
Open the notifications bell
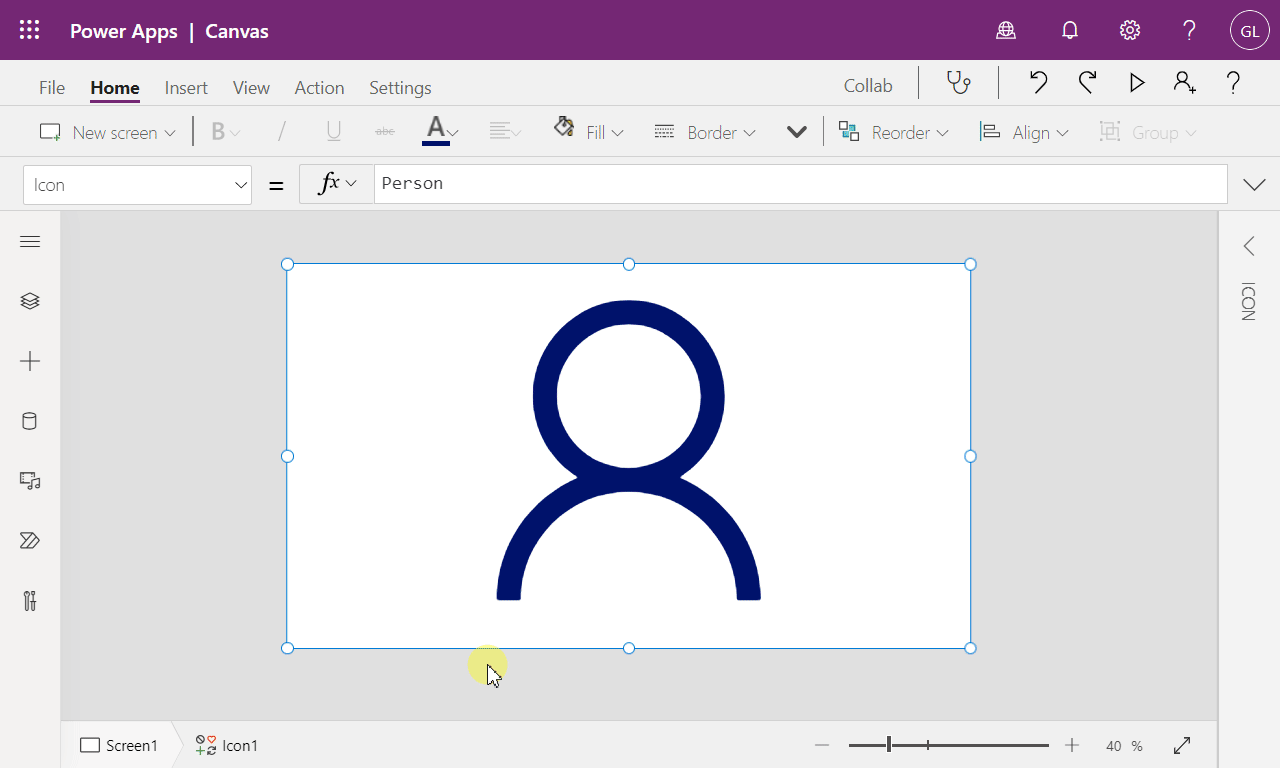(x=1070, y=31)
